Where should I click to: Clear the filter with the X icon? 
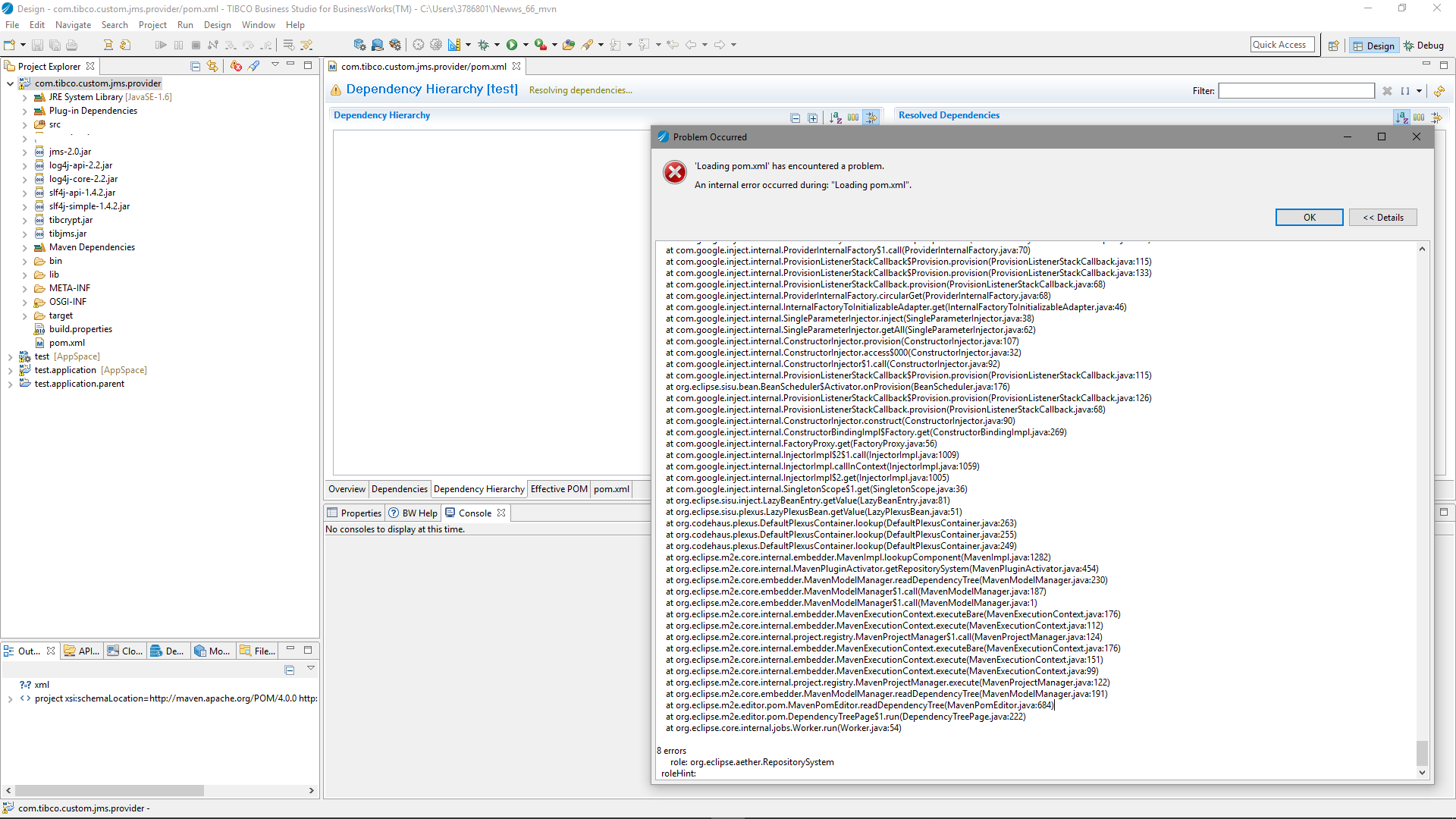point(1387,91)
